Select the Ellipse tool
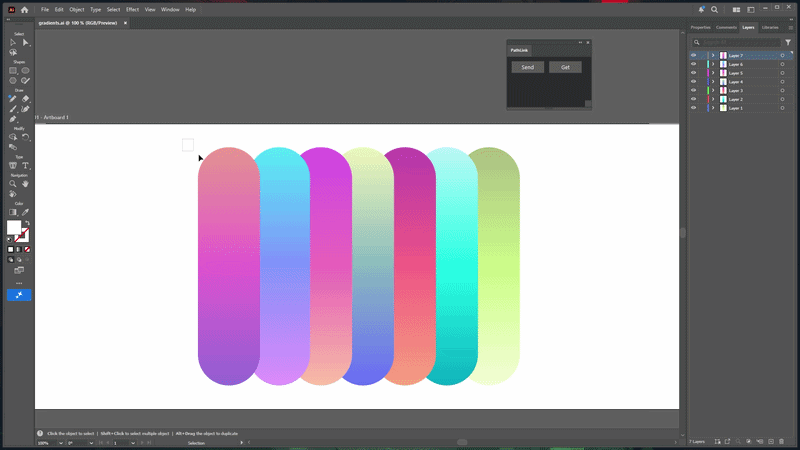This screenshot has height=450, width=800. coord(25,70)
